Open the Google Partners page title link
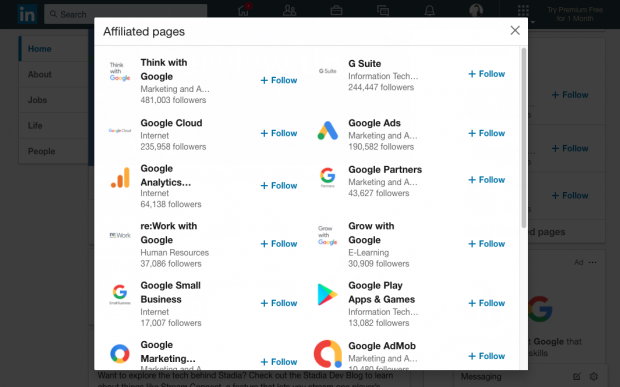This screenshot has height=387, width=620. click(385, 170)
